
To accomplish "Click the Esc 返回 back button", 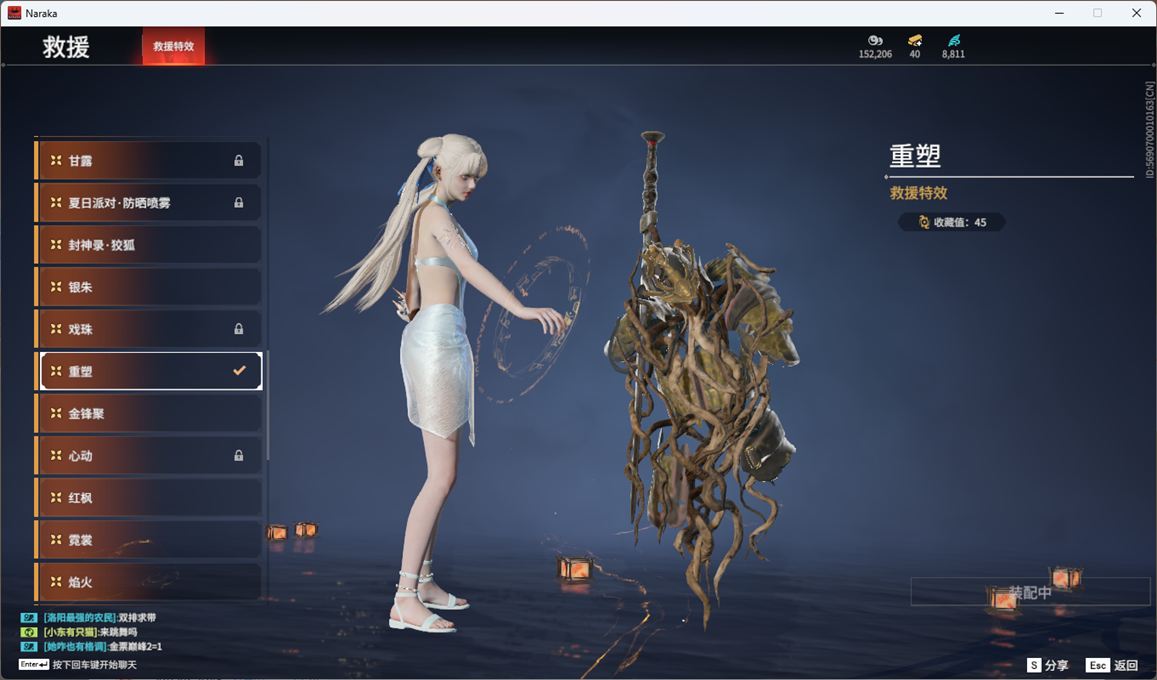I will [1113, 665].
